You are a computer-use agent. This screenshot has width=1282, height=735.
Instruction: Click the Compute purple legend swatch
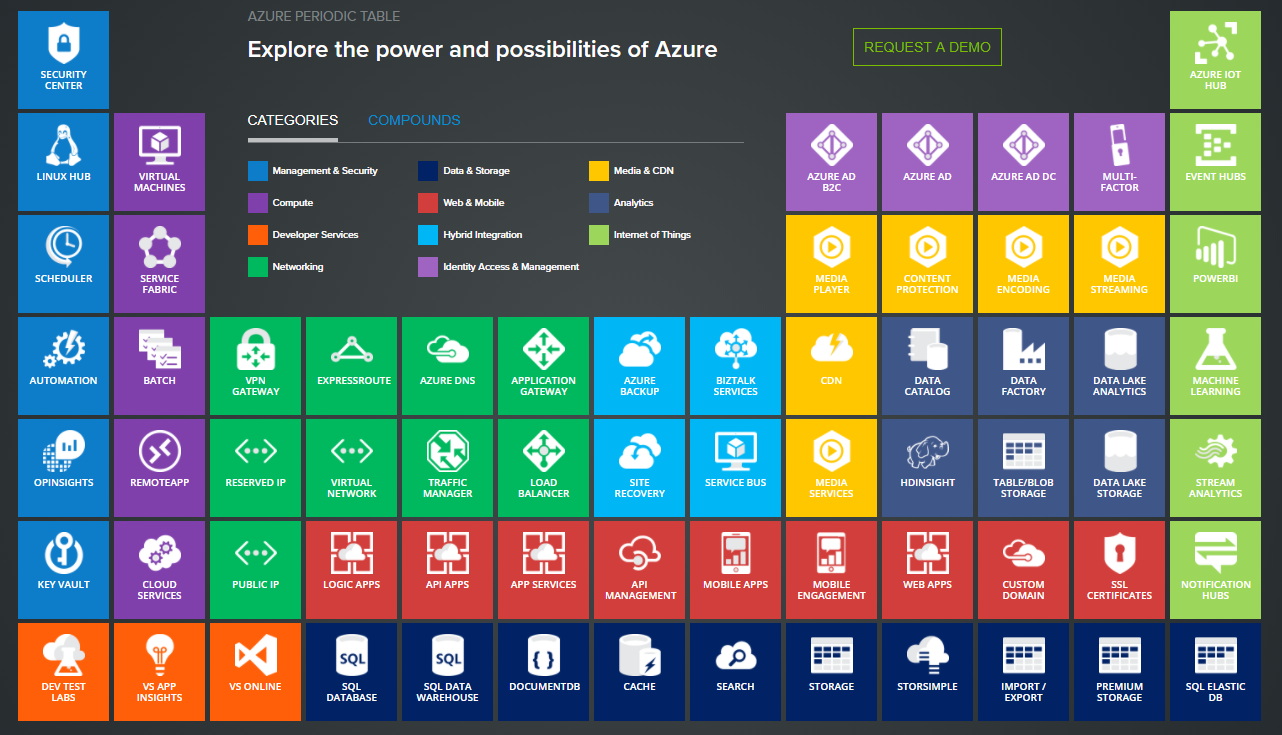(257, 203)
